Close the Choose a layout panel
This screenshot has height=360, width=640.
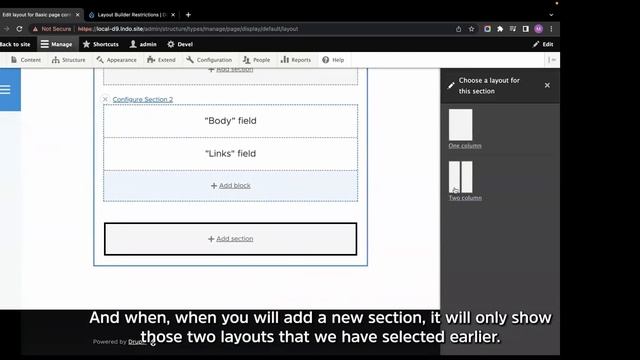coord(547,85)
